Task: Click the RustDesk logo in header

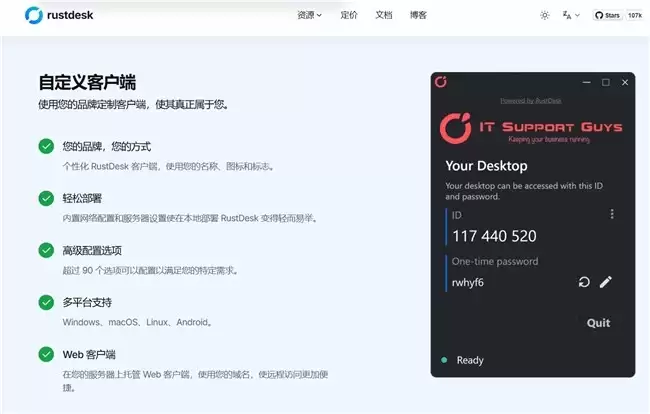Action: (x=62, y=15)
